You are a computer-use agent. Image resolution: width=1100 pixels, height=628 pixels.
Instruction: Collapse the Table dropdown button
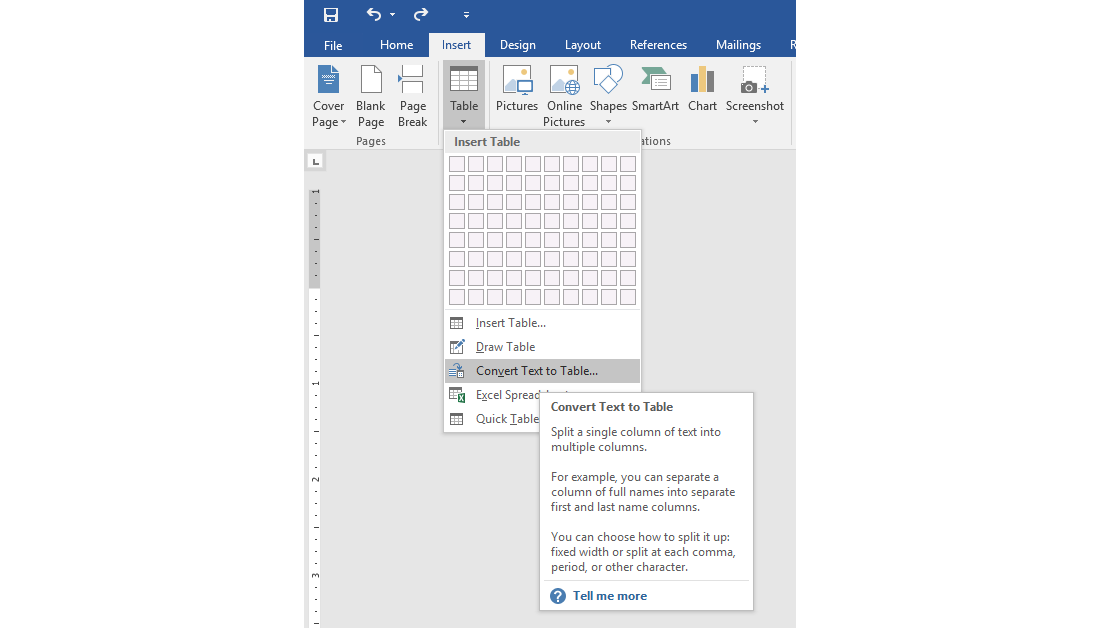[464, 95]
